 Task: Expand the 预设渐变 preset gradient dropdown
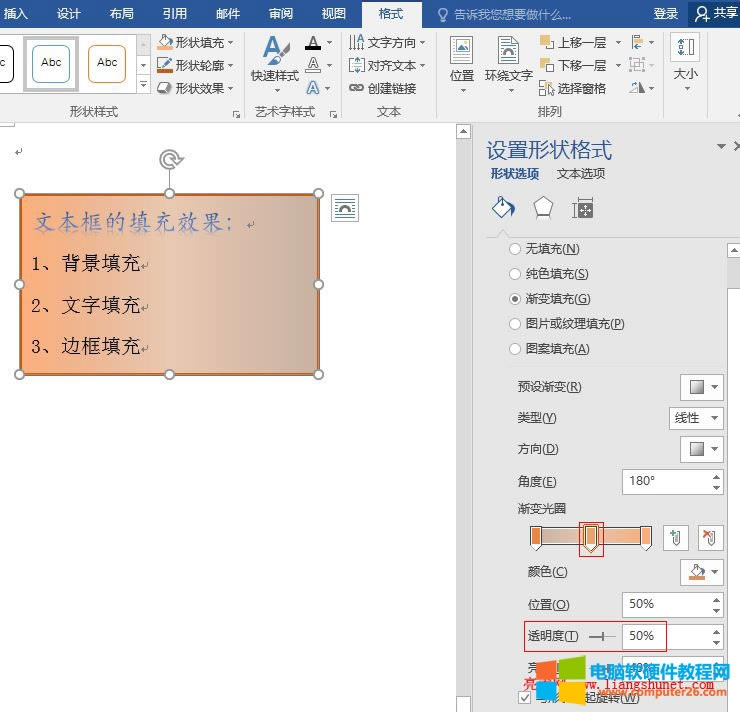point(701,387)
